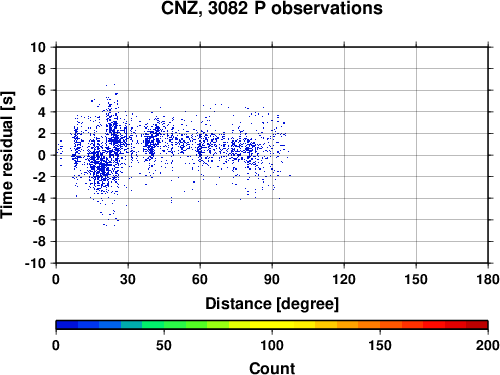Click the y-axis tick label 10
Image resolution: width=500 pixels, height=375 pixels.
click(38, 47)
